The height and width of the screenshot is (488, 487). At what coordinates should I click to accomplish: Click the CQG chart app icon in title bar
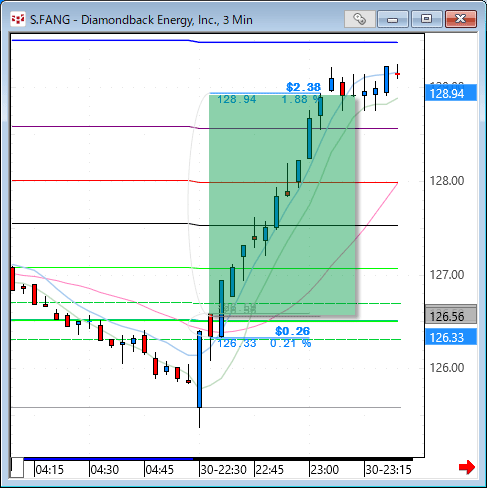17,19
